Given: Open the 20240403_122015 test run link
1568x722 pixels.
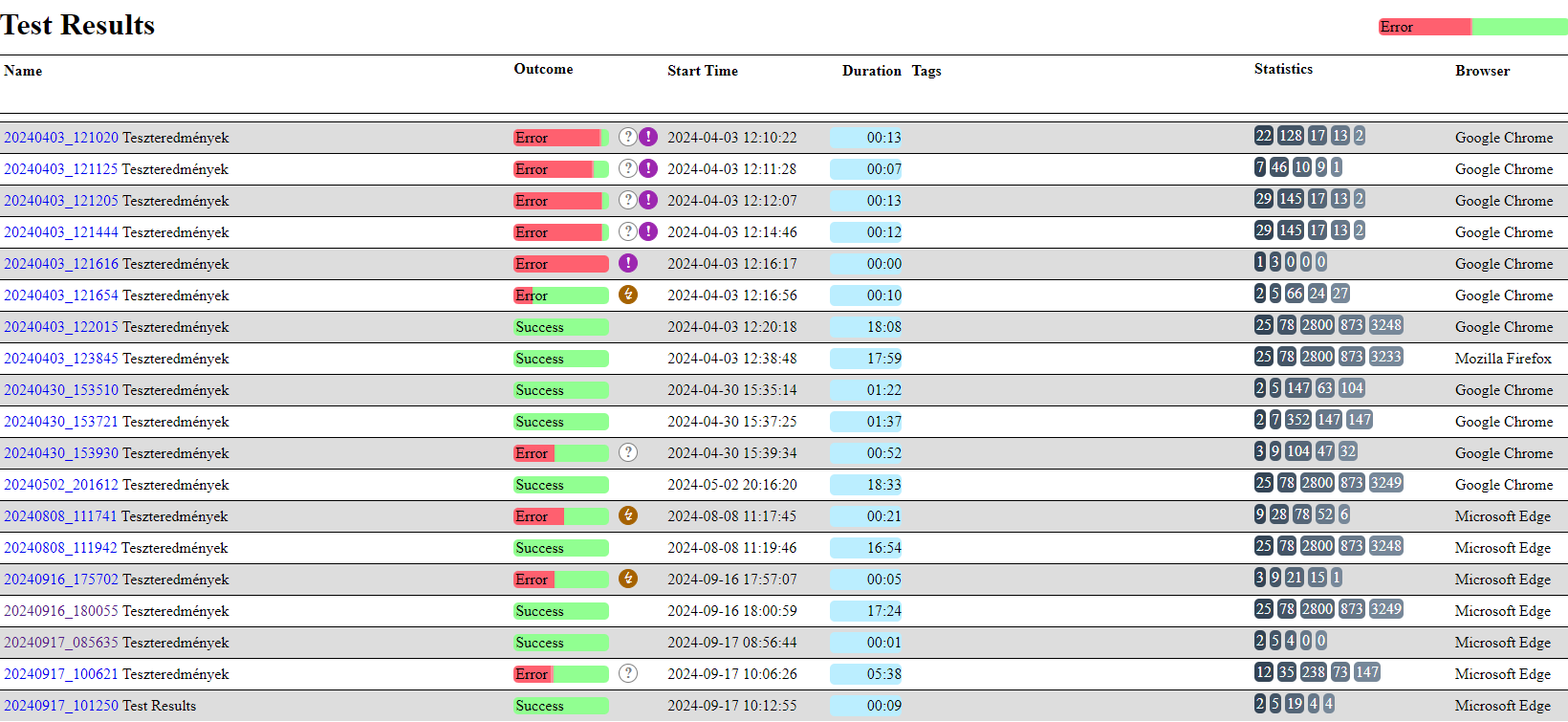Looking at the screenshot, I should [61, 327].
